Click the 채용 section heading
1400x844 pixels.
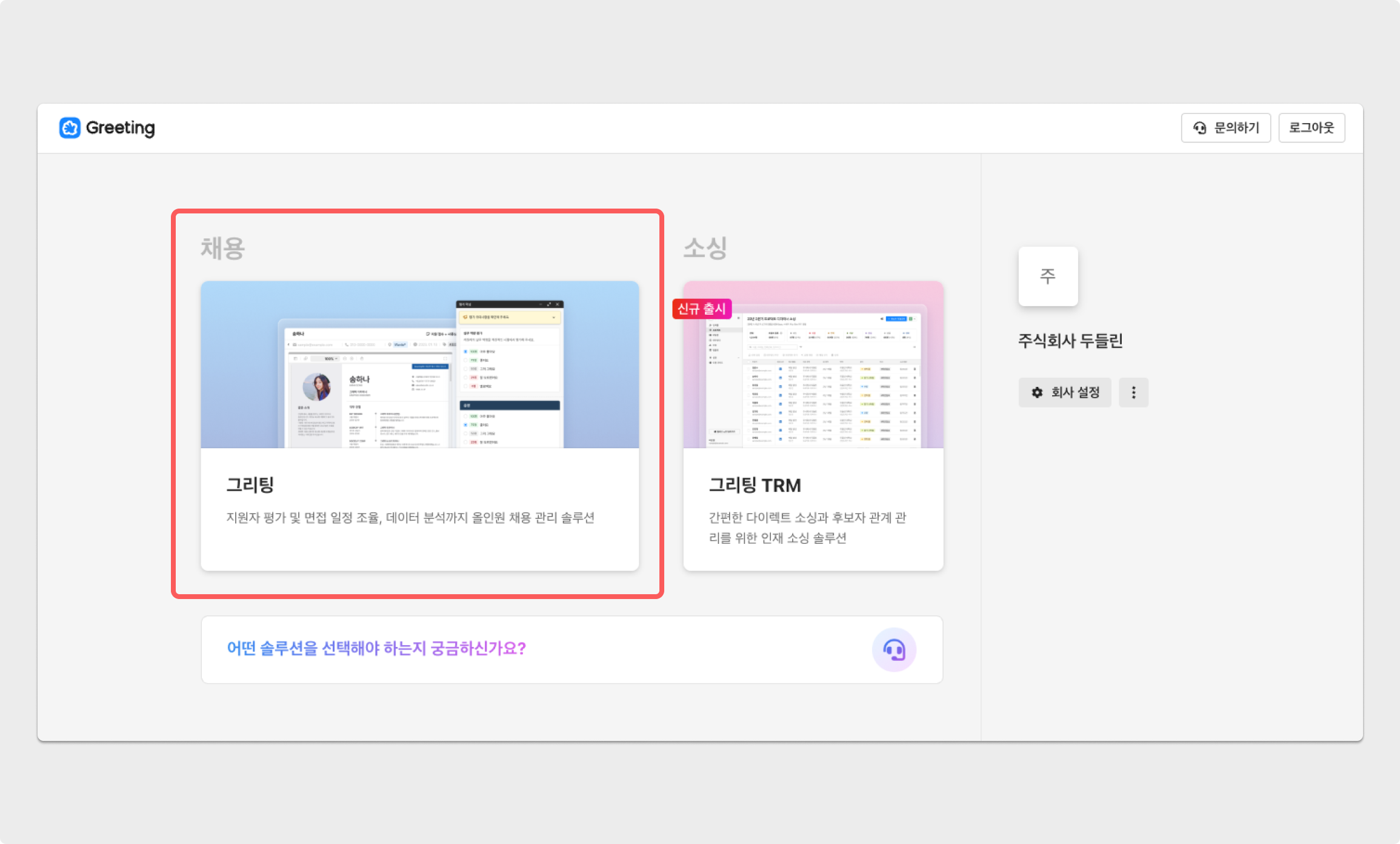222,248
